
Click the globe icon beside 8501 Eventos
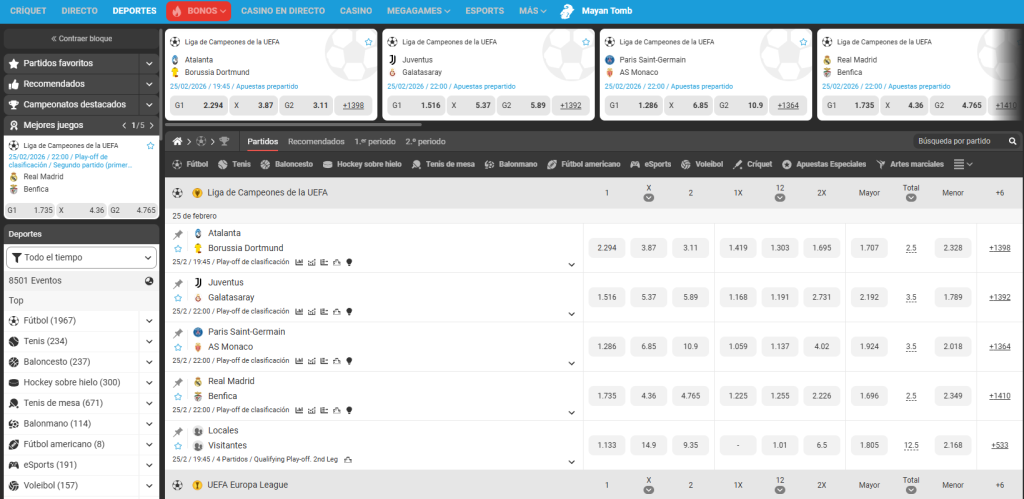[148, 281]
